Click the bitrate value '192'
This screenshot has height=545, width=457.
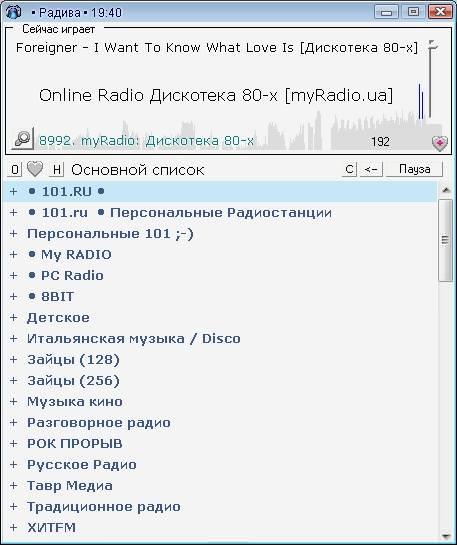[380, 141]
